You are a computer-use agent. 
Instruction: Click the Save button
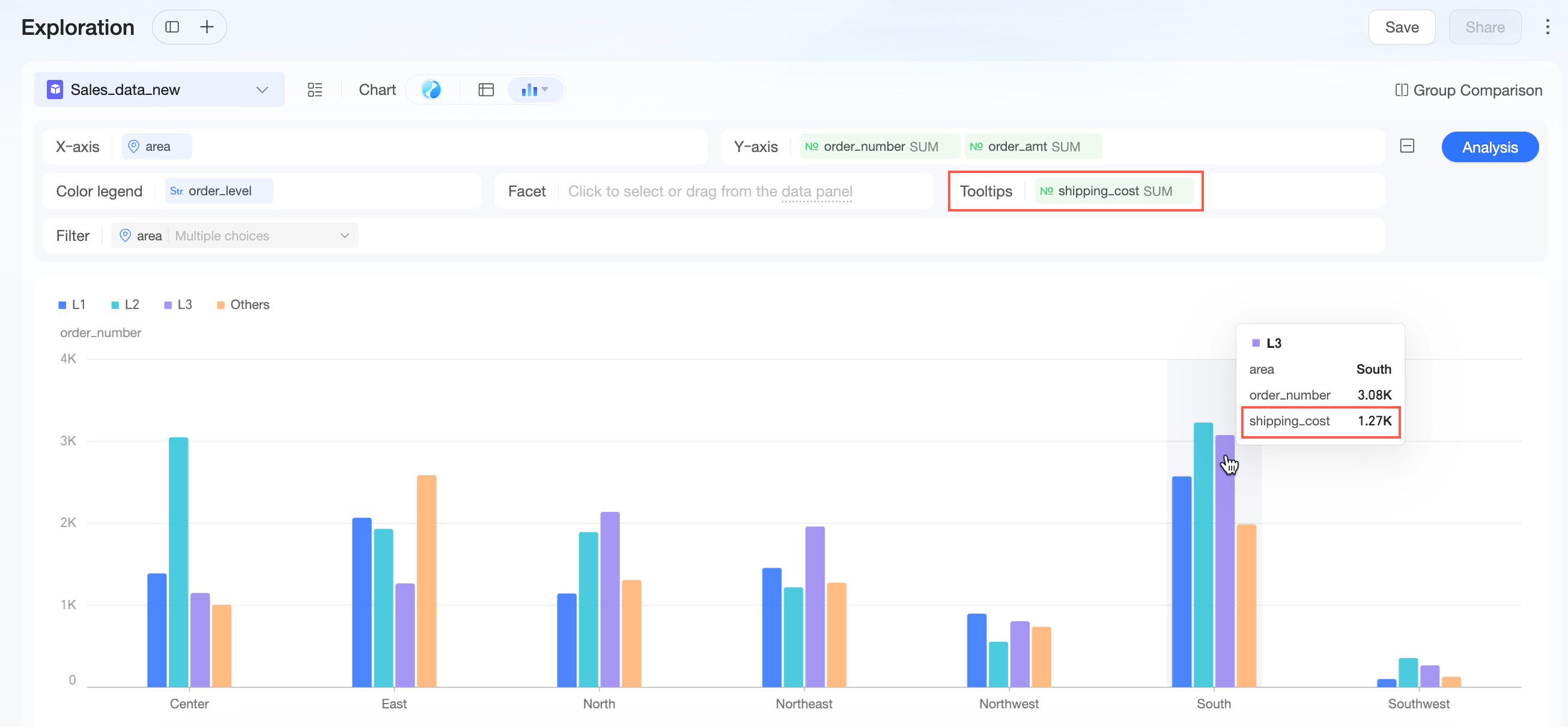[1401, 27]
